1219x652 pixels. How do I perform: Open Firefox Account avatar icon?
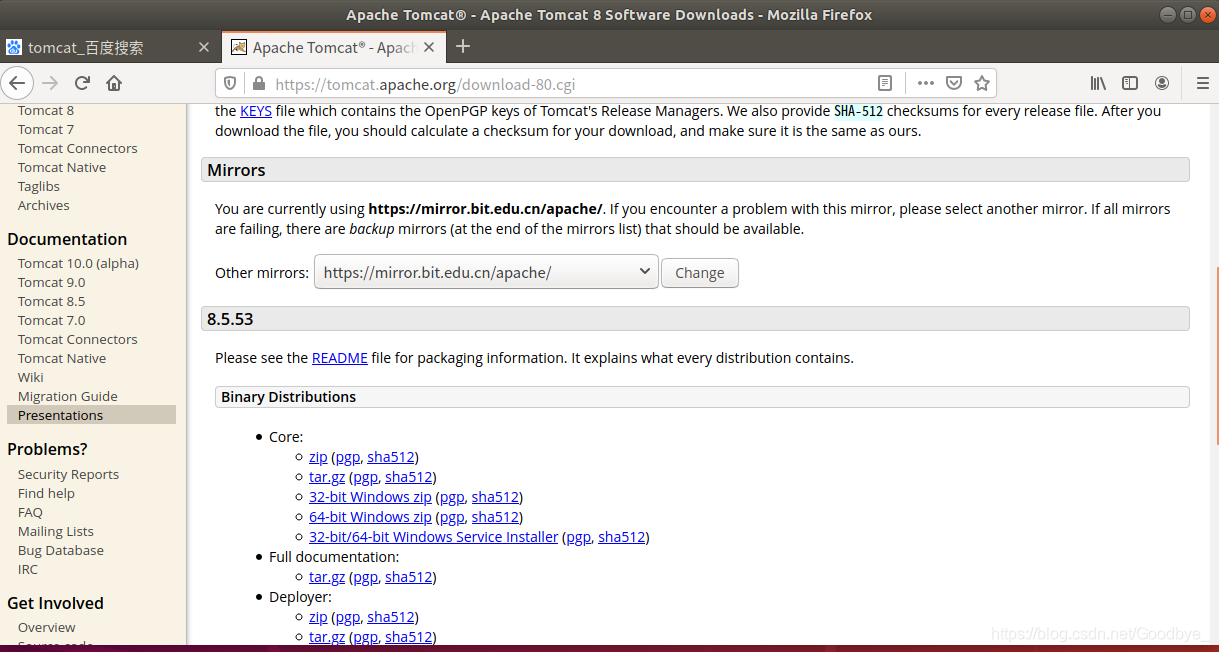(1162, 83)
